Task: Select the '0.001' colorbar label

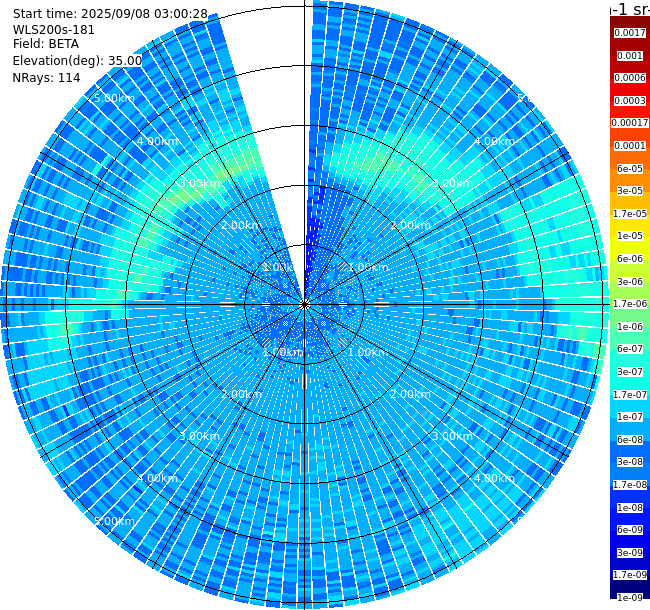Action: [x=630, y=56]
